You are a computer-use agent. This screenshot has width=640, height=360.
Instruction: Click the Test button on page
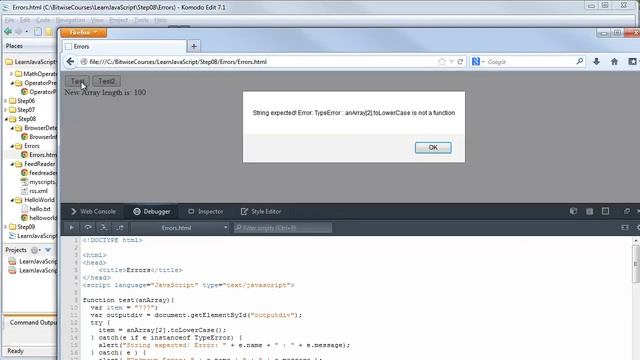(x=78, y=81)
